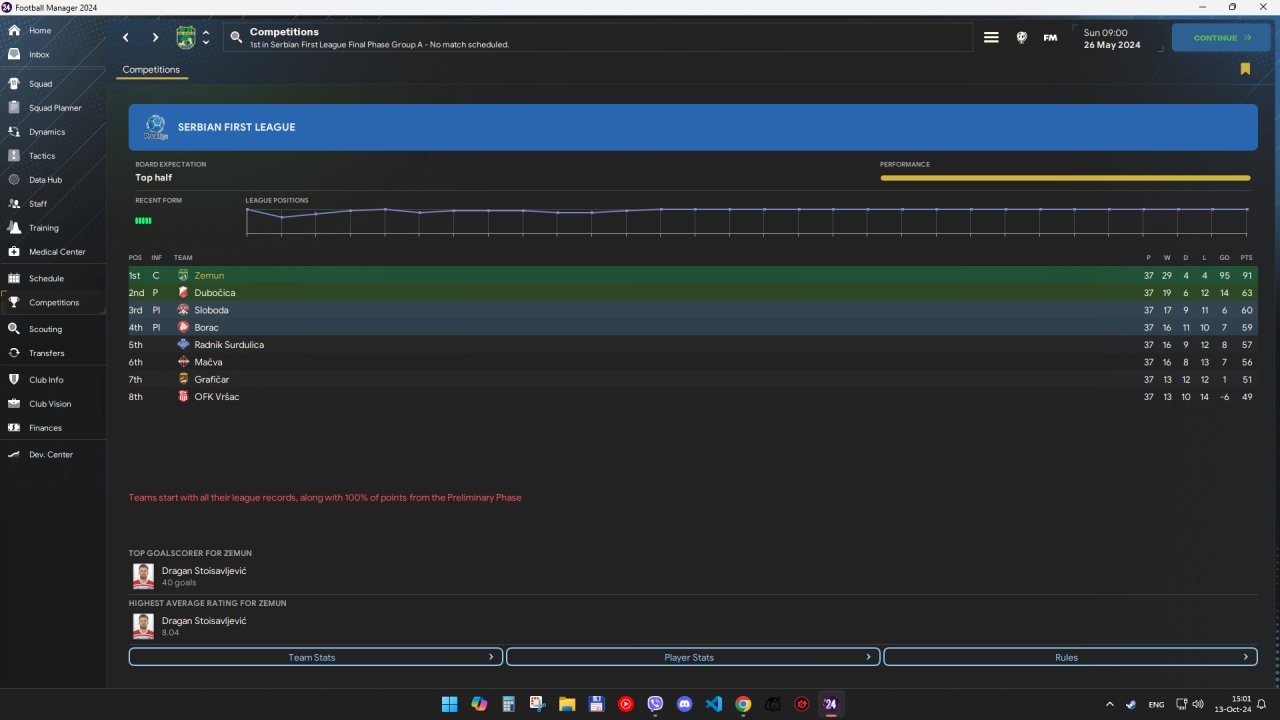This screenshot has height=720, width=1280.
Task: Click the search magnifier icon
Action: click(x=236, y=38)
